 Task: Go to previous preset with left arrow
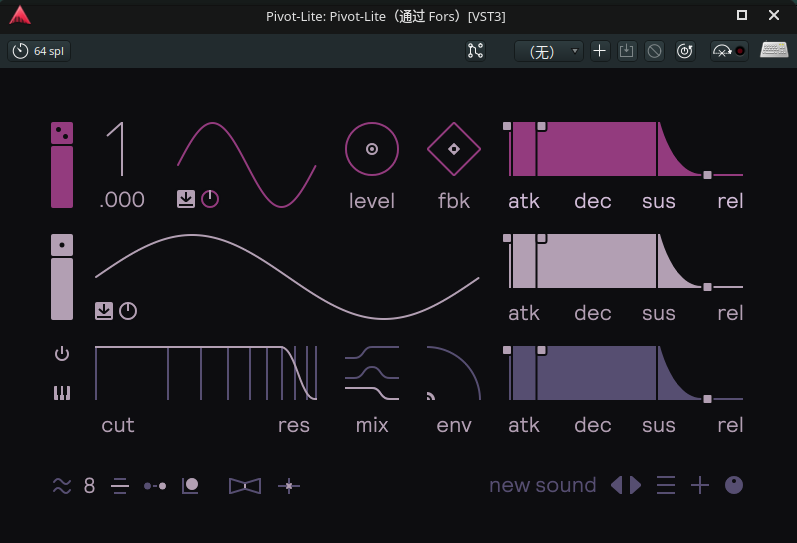pyautogui.click(x=617, y=486)
